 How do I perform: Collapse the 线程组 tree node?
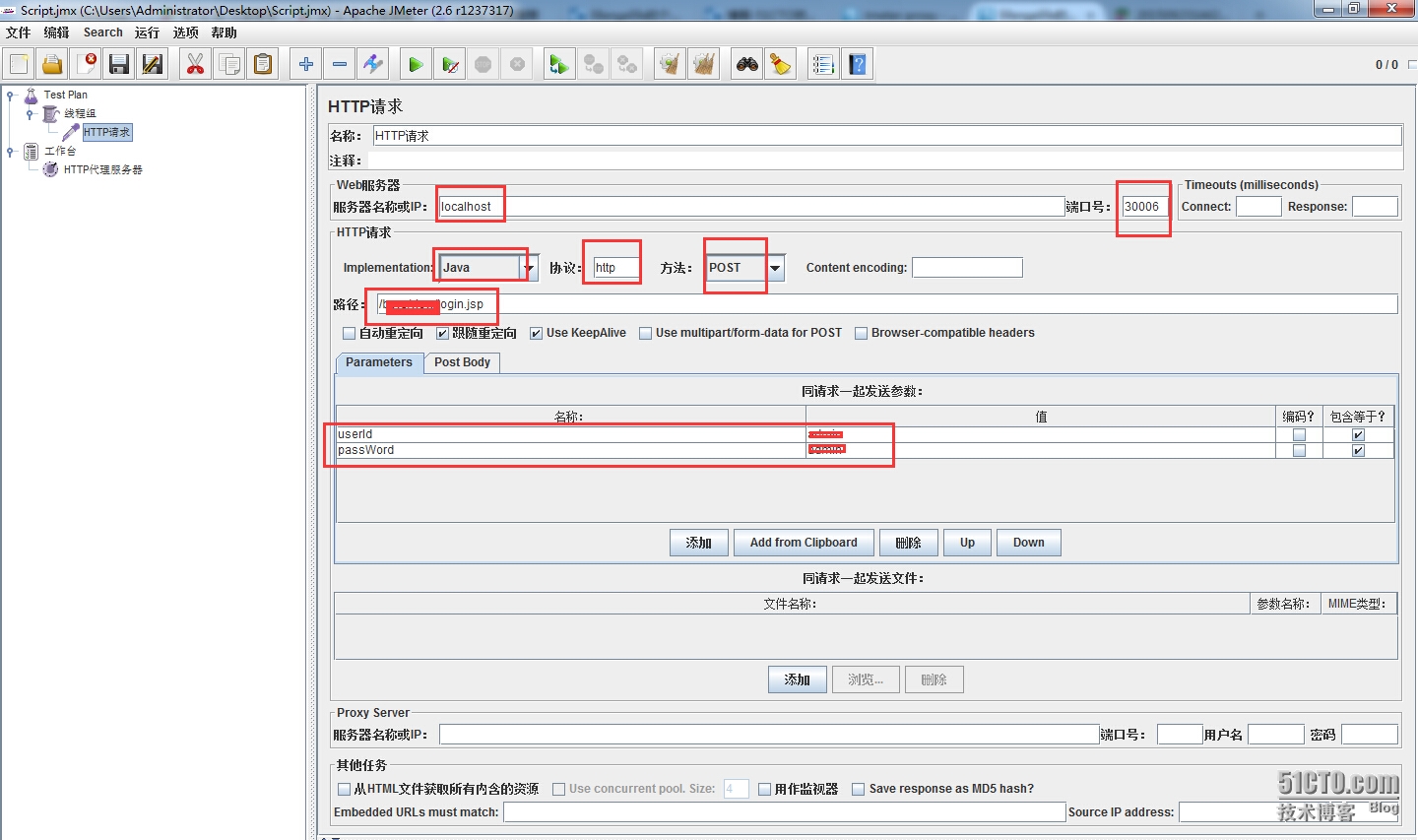click(x=30, y=114)
